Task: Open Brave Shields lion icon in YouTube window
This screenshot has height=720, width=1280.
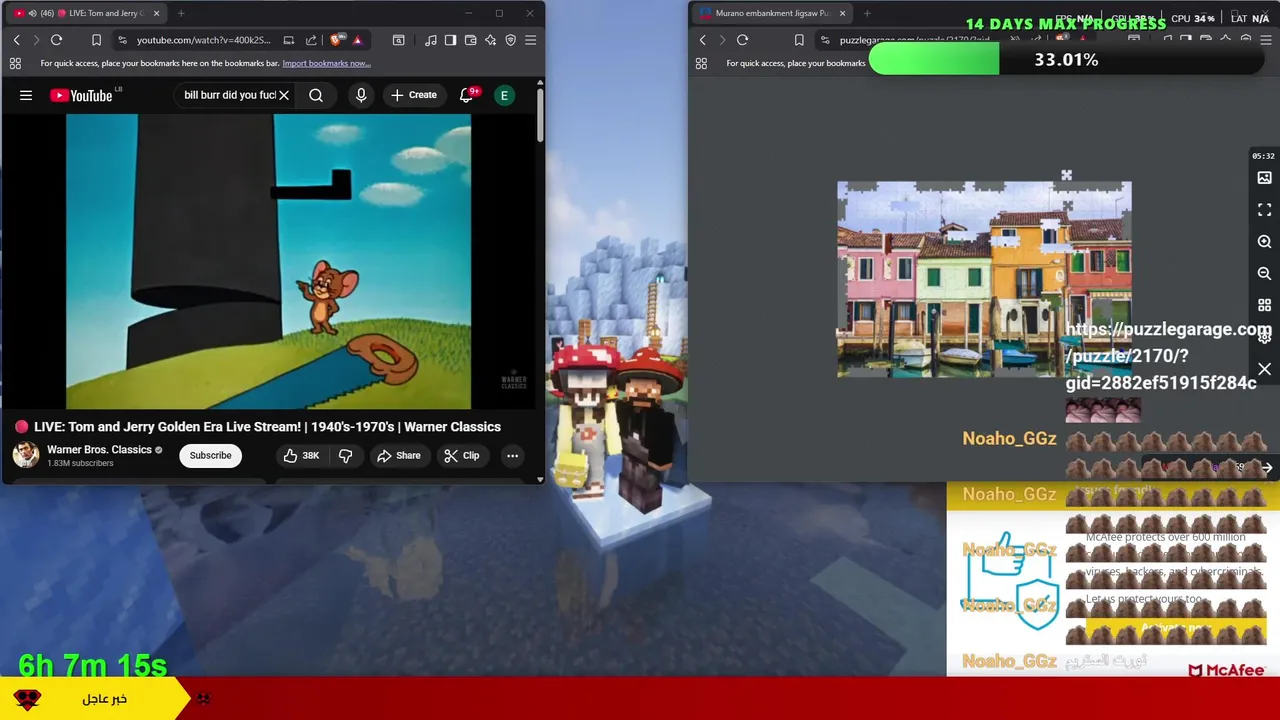Action: pyautogui.click(x=336, y=40)
